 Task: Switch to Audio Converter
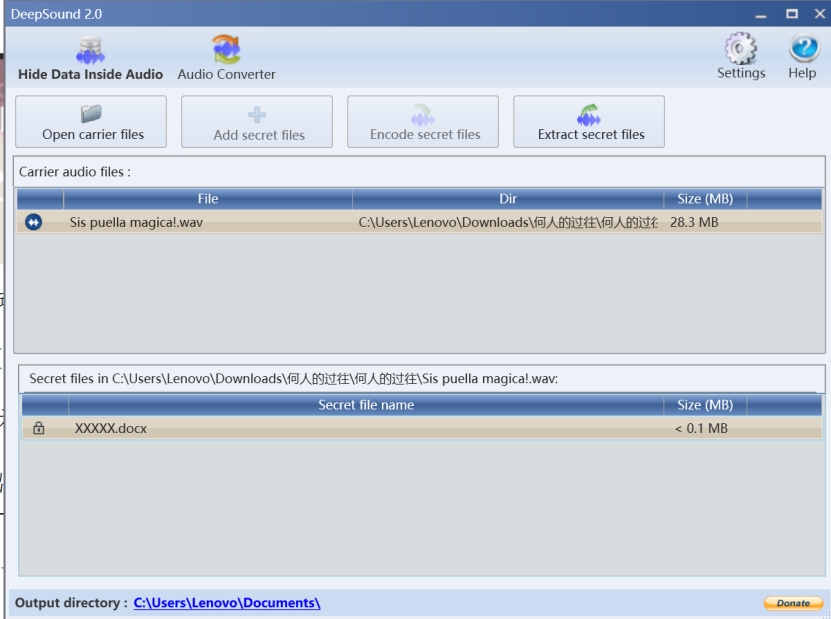point(226,58)
